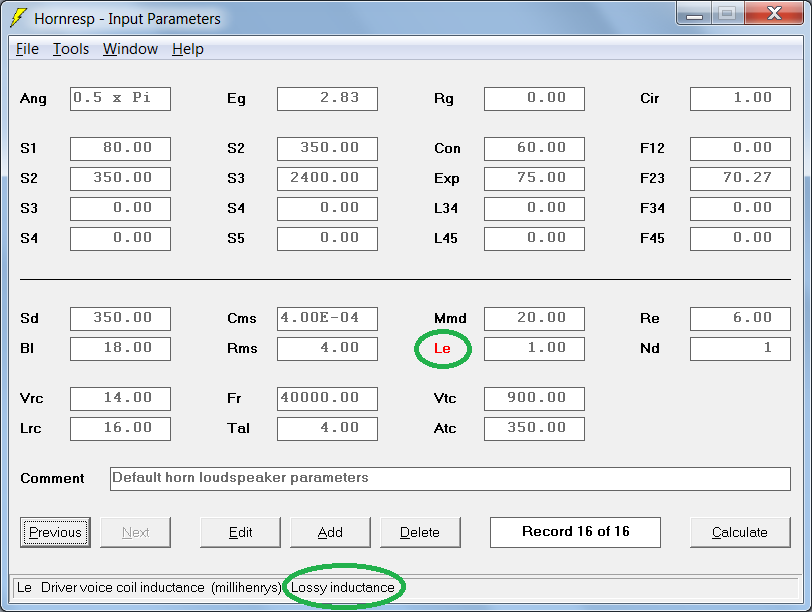Select the Con field with 60.00

(534, 149)
